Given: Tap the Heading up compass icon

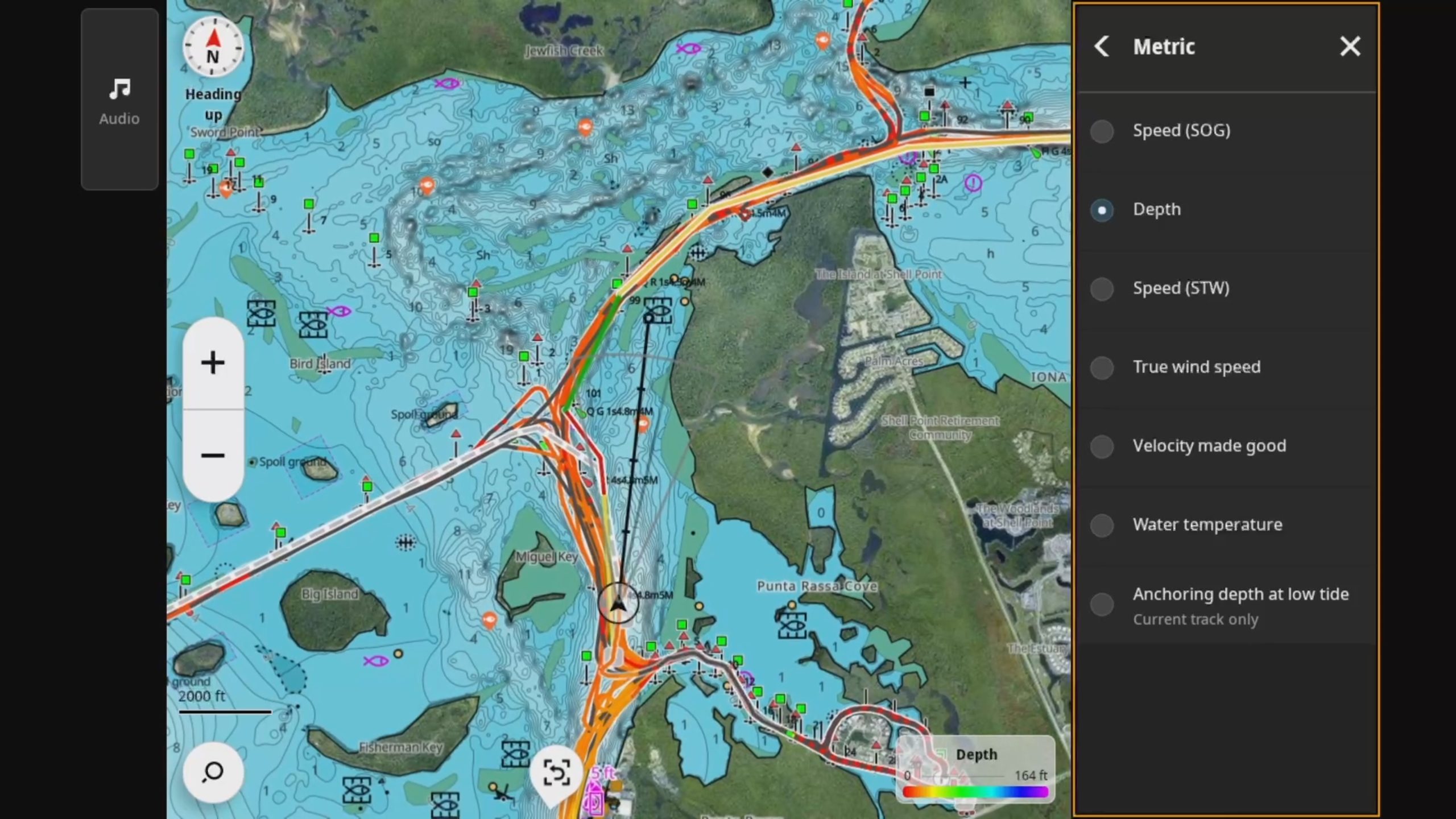Looking at the screenshot, I should 213,47.
